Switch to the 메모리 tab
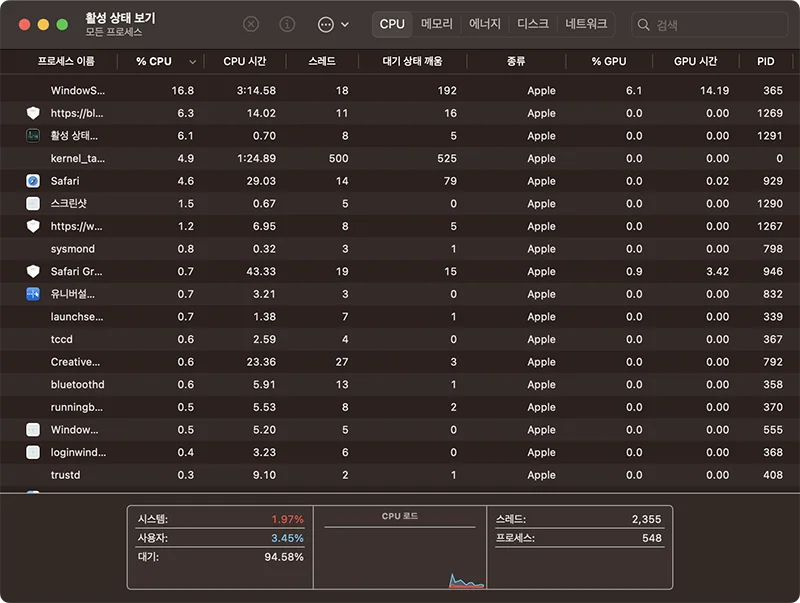 coord(437,24)
